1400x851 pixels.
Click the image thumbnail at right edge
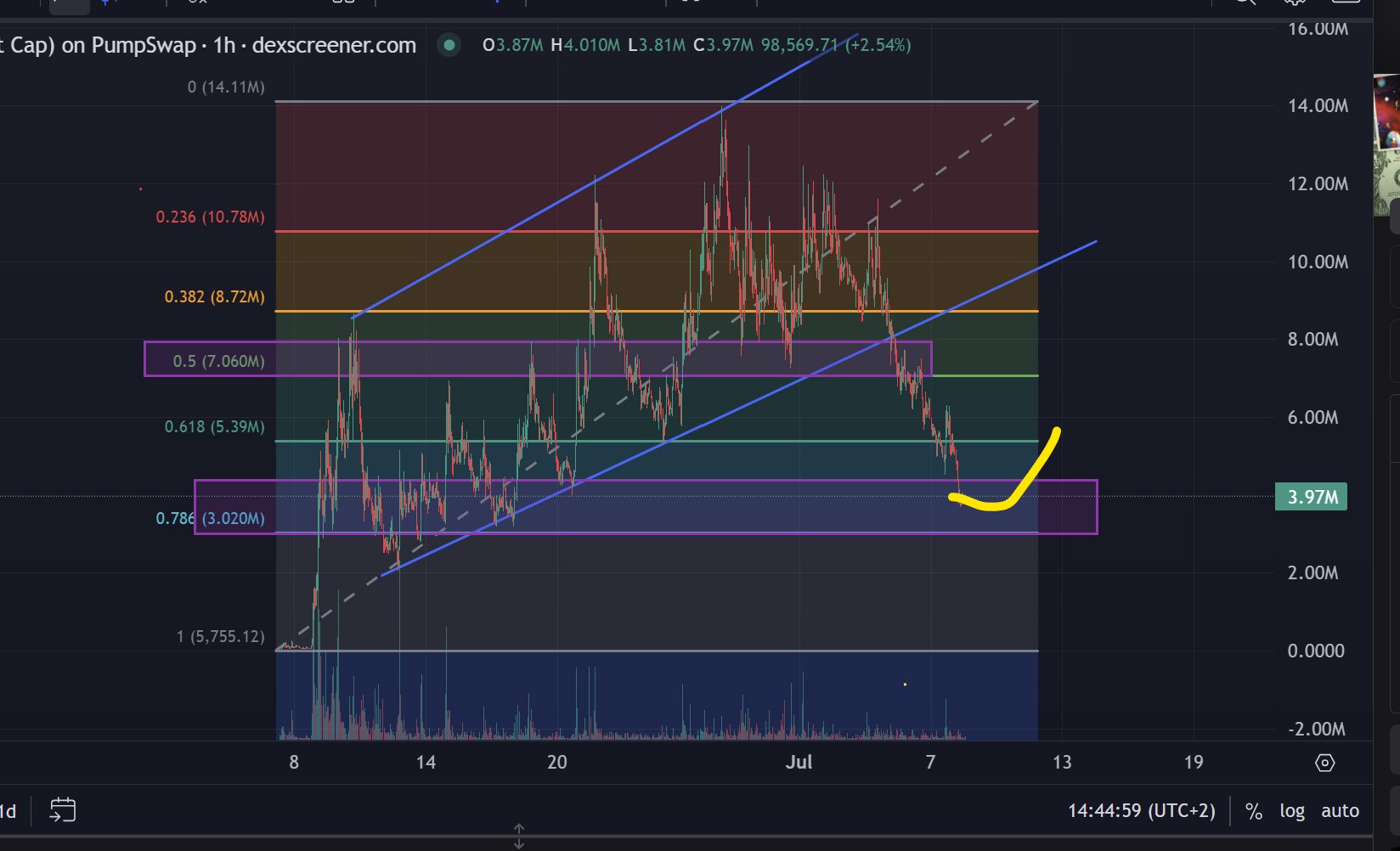coord(1386,144)
